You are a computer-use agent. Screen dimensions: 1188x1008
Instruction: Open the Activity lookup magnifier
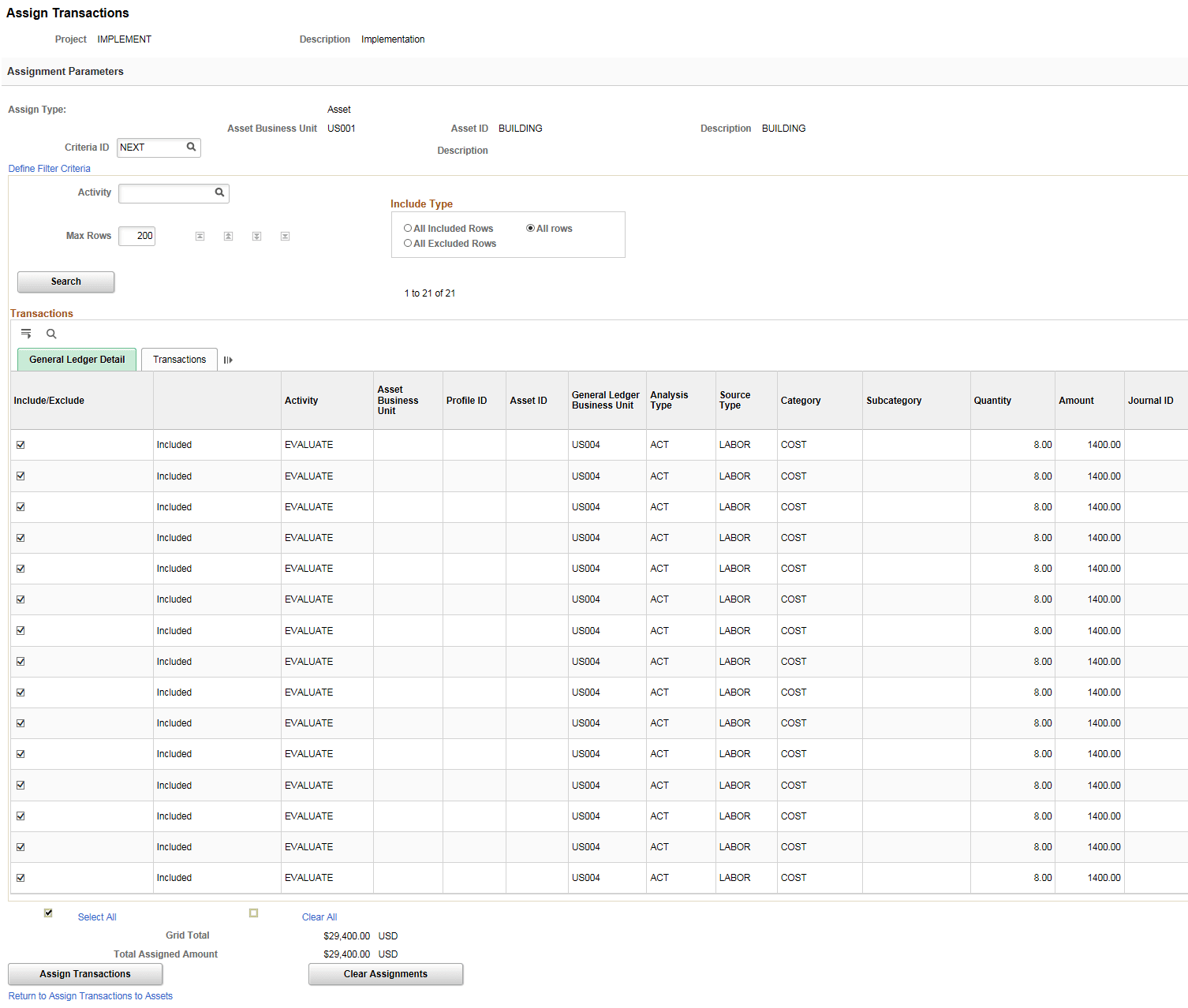click(219, 192)
